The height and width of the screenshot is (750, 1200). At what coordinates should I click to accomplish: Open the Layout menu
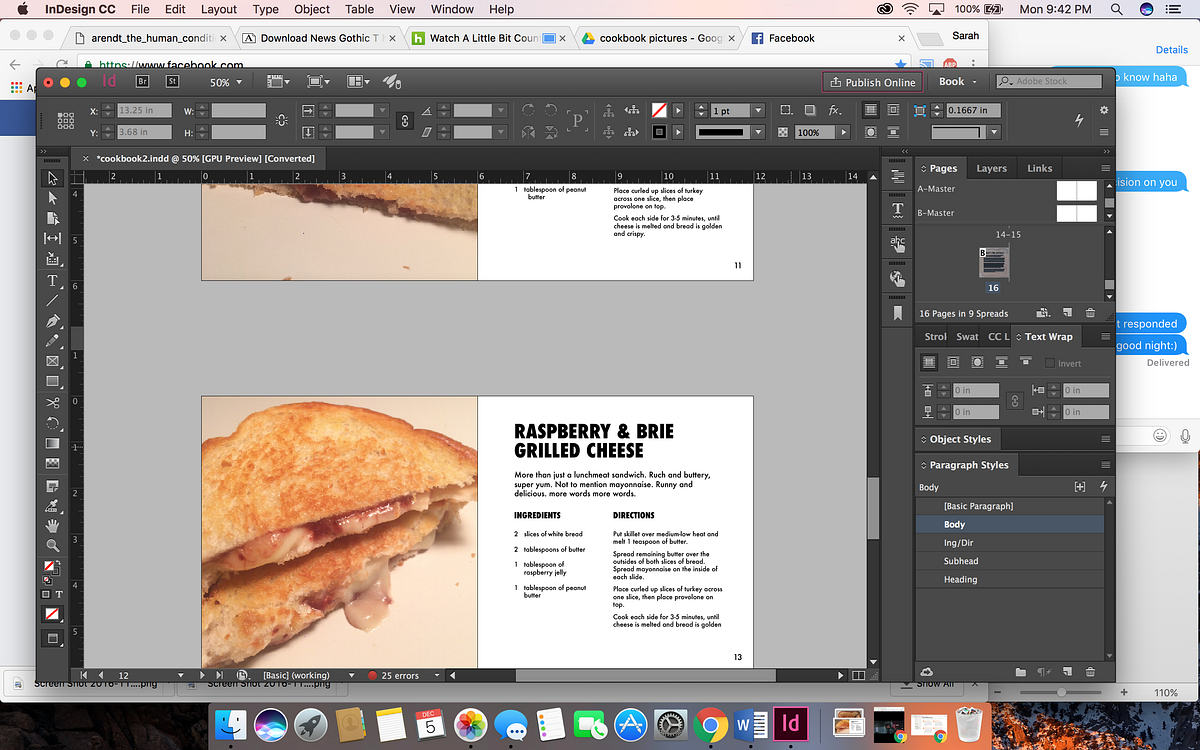tap(219, 9)
